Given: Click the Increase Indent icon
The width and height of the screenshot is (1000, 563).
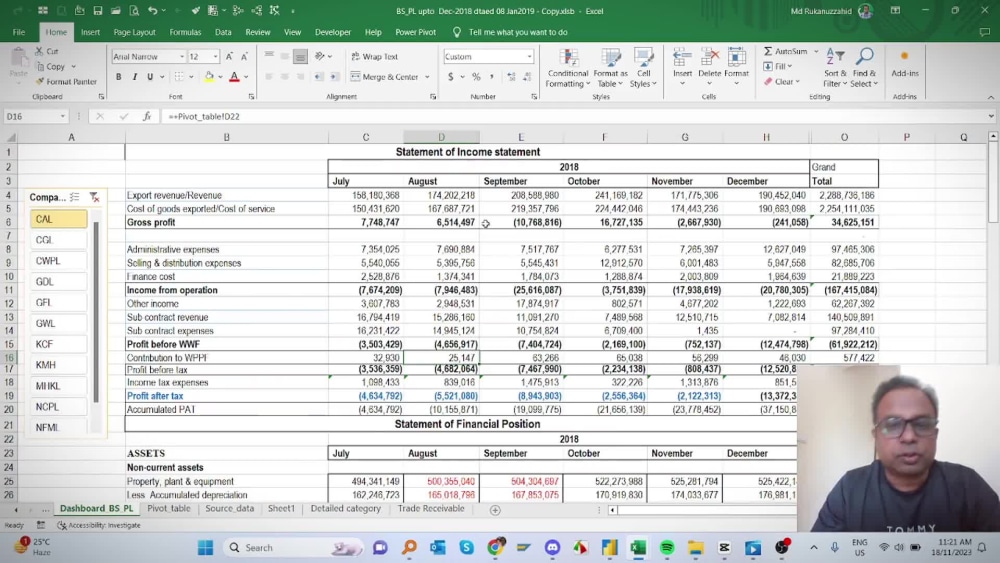Looking at the screenshot, I should coord(335,77).
